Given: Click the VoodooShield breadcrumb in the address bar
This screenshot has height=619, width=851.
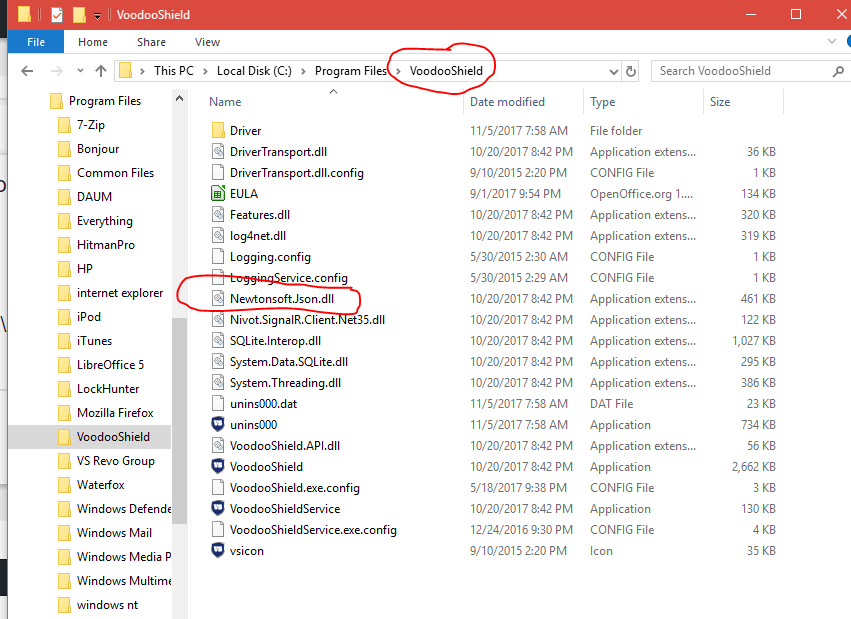Looking at the screenshot, I should pyautogui.click(x=446, y=71).
